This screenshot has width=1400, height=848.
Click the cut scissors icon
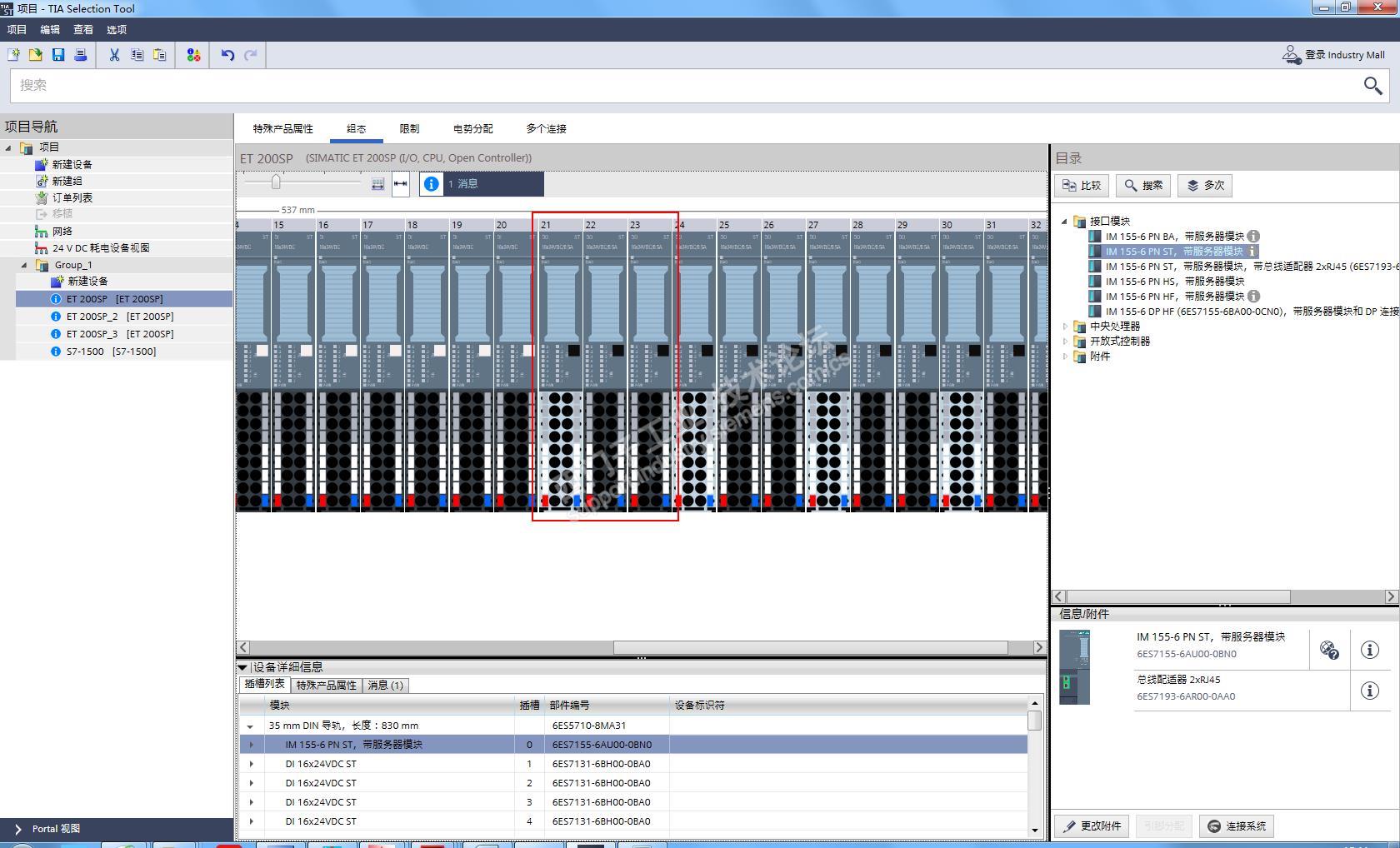pos(114,55)
